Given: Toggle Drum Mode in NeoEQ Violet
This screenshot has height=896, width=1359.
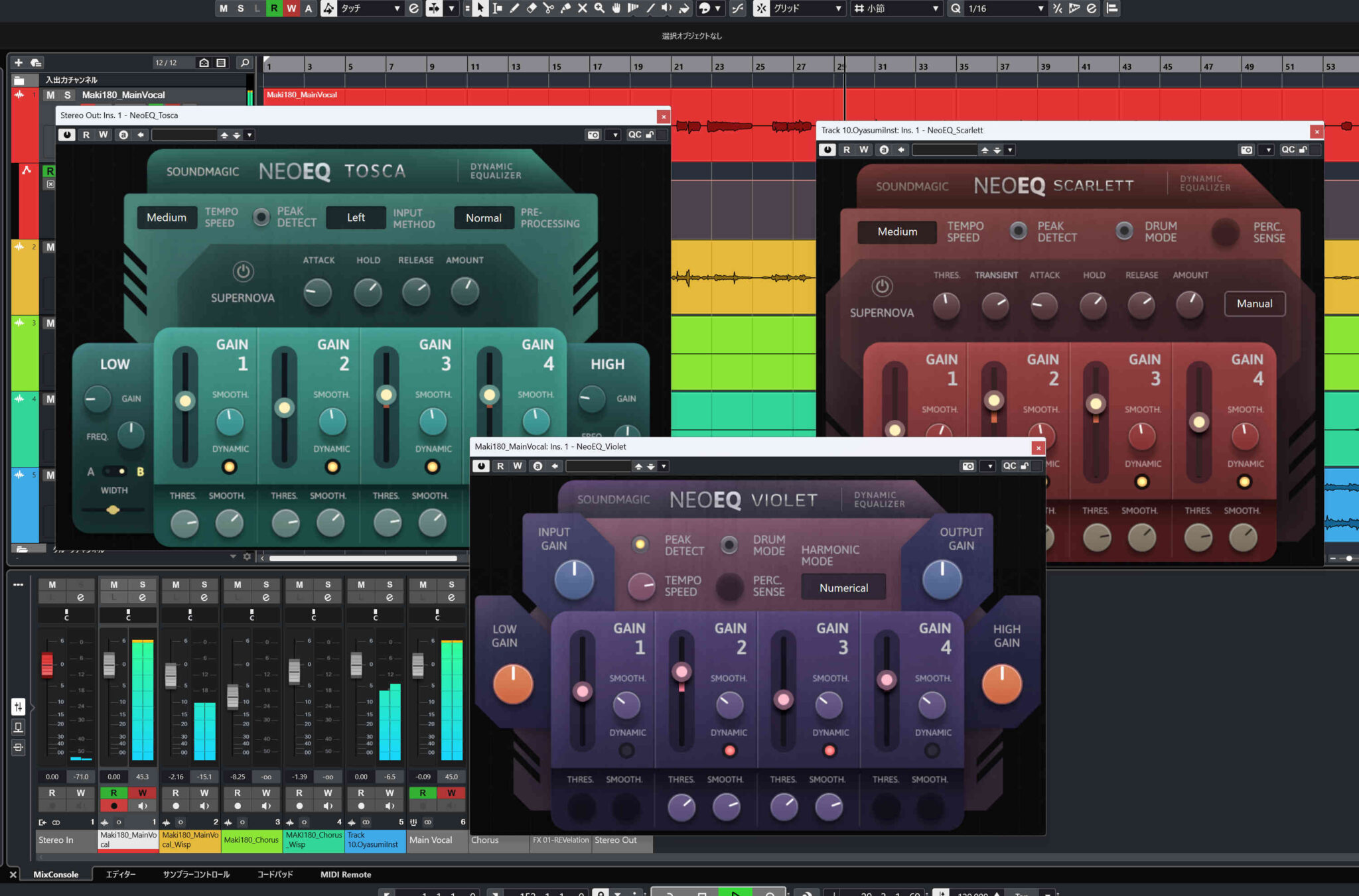Looking at the screenshot, I should coord(729,545).
